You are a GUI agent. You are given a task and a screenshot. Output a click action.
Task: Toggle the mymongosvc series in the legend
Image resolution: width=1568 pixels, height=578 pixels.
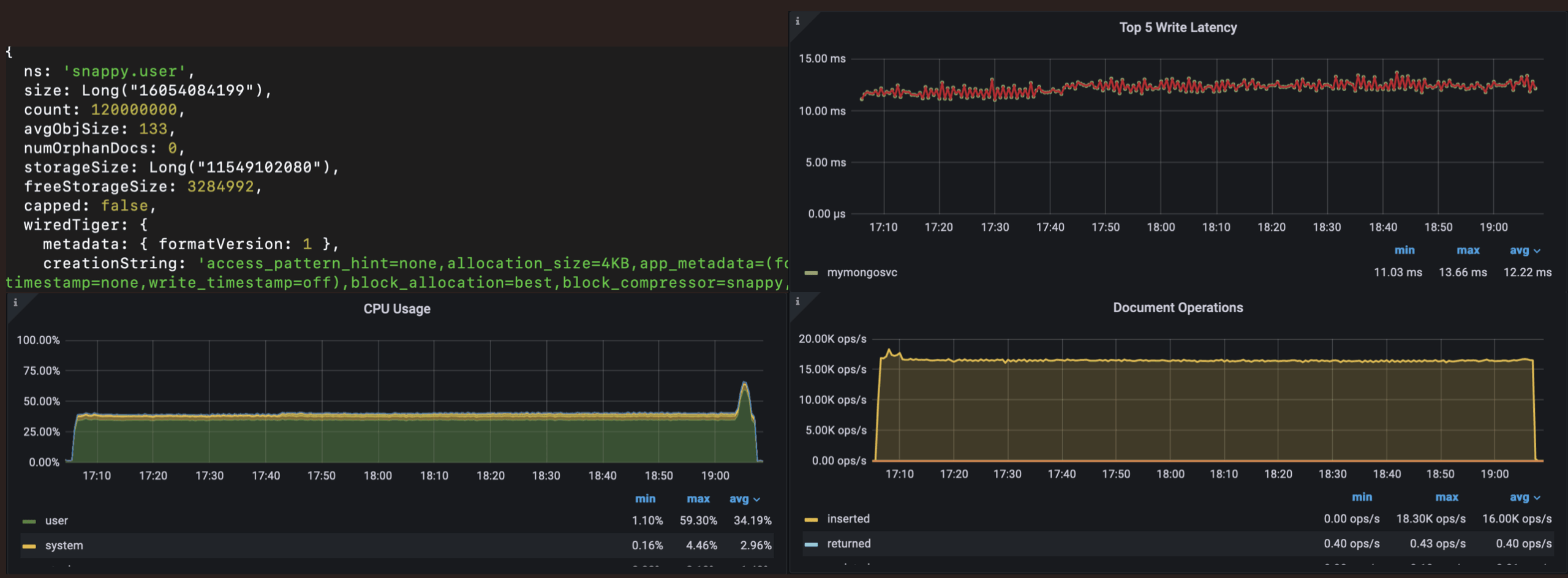pyautogui.click(x=862, y=272)
